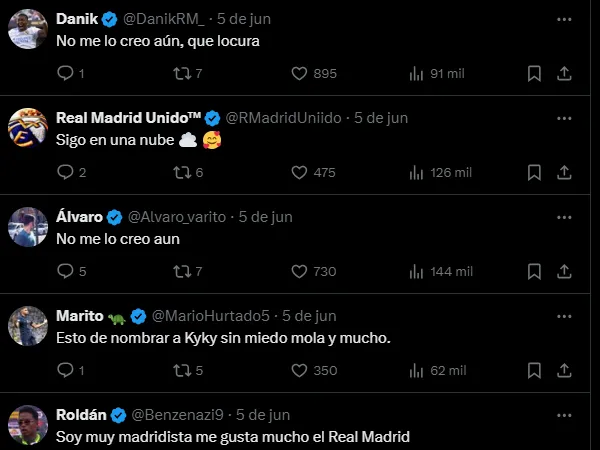Open Álvaro's profile picture
Screen dimensions: 600x450
coord(28,227)
